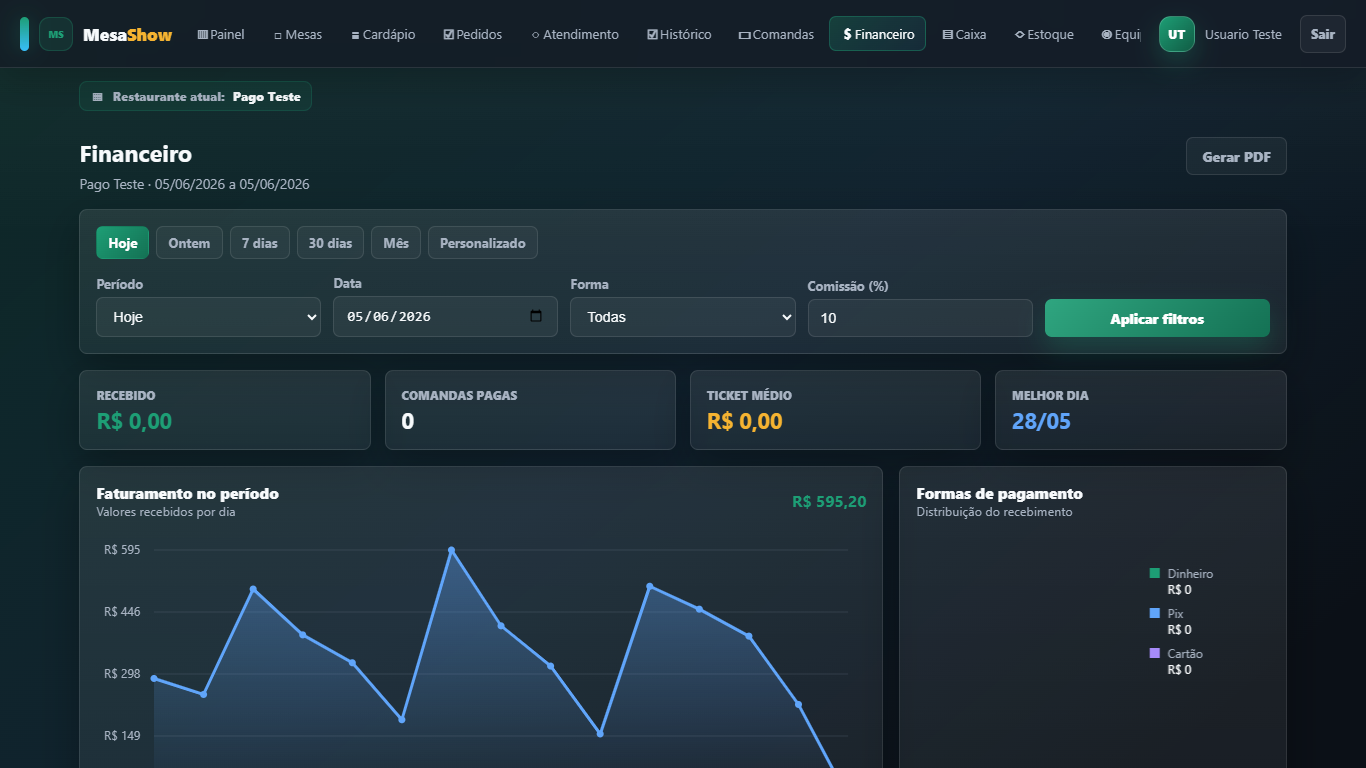Select the Hoje quick filter

[x=123, y=243]
